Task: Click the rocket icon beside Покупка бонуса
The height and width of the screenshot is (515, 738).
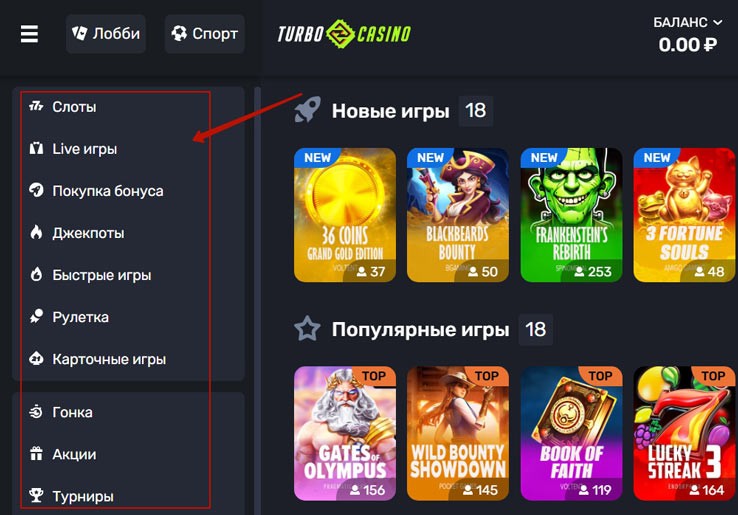Action: tap(36, 191)
